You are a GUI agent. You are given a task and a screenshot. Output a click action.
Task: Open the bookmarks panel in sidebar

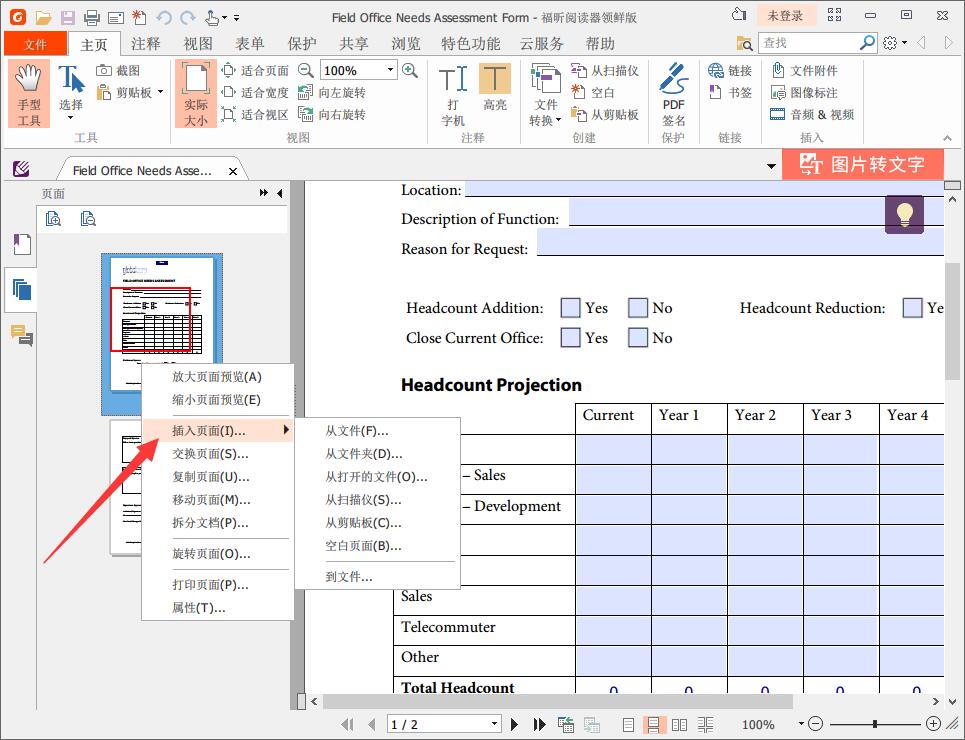[x=22, y=244]
